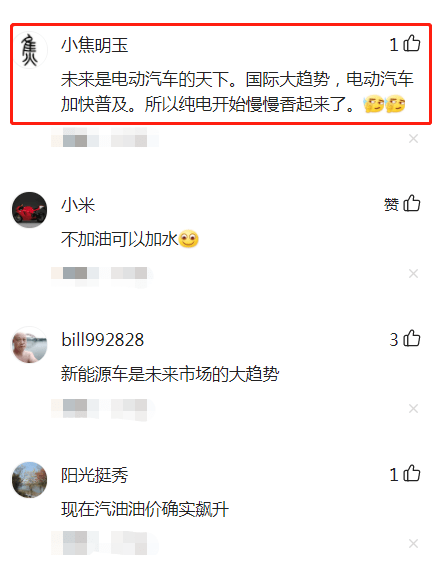Image resolution: width=445 pixels, height=574 pixels.
Task: Open 小焦明玉's profile avatar
Action: tap(30, 50)
